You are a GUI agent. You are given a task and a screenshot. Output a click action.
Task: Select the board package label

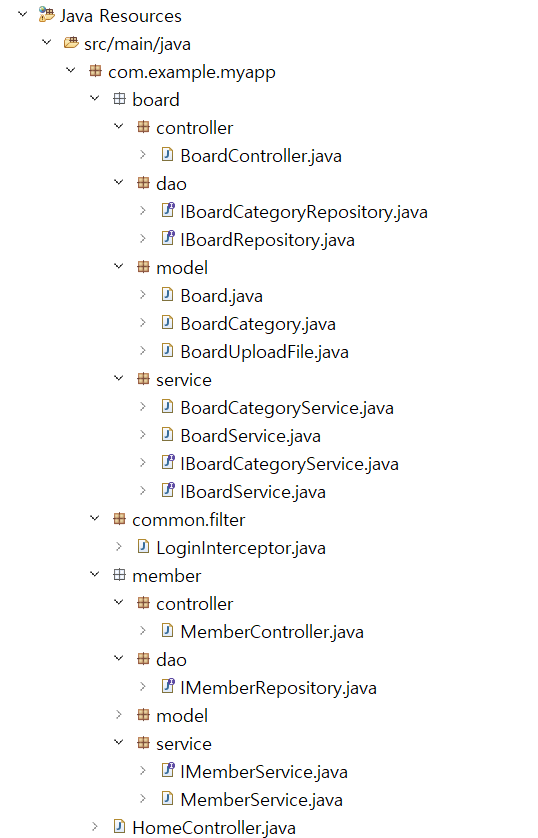click(x=156, y=100)
